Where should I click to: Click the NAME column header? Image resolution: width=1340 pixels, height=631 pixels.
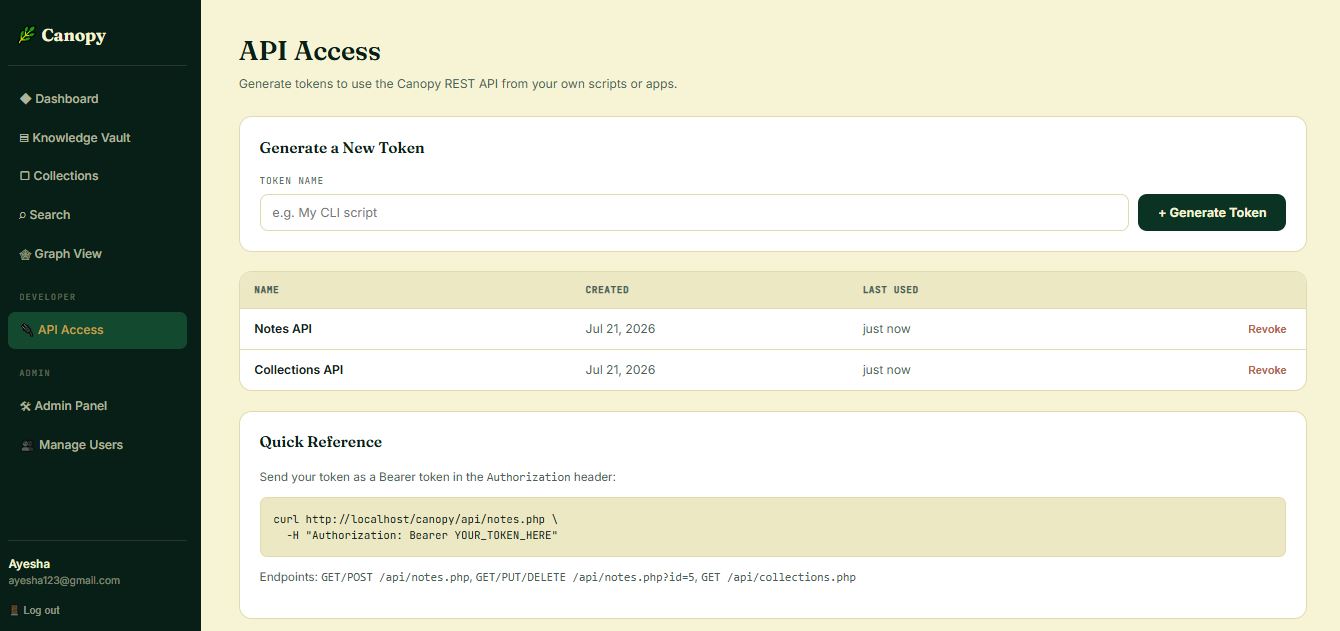266,290
